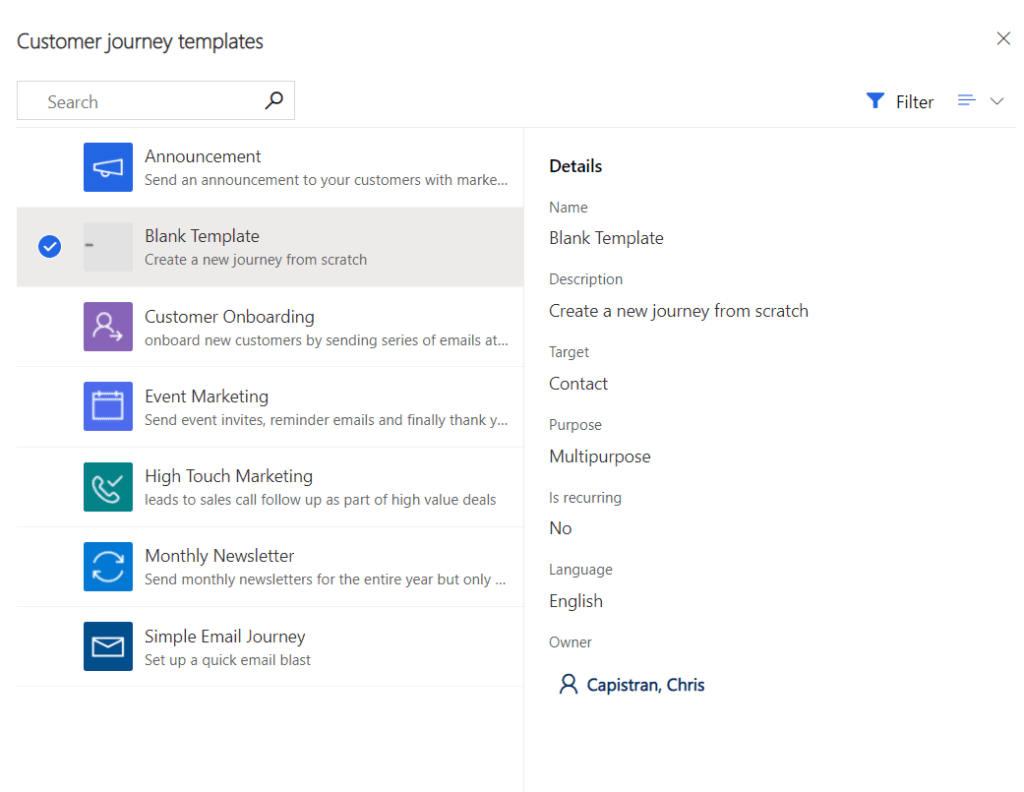Select the Event Marketing template title
The height and width of the screenshot is (792, 1024).
206,396
